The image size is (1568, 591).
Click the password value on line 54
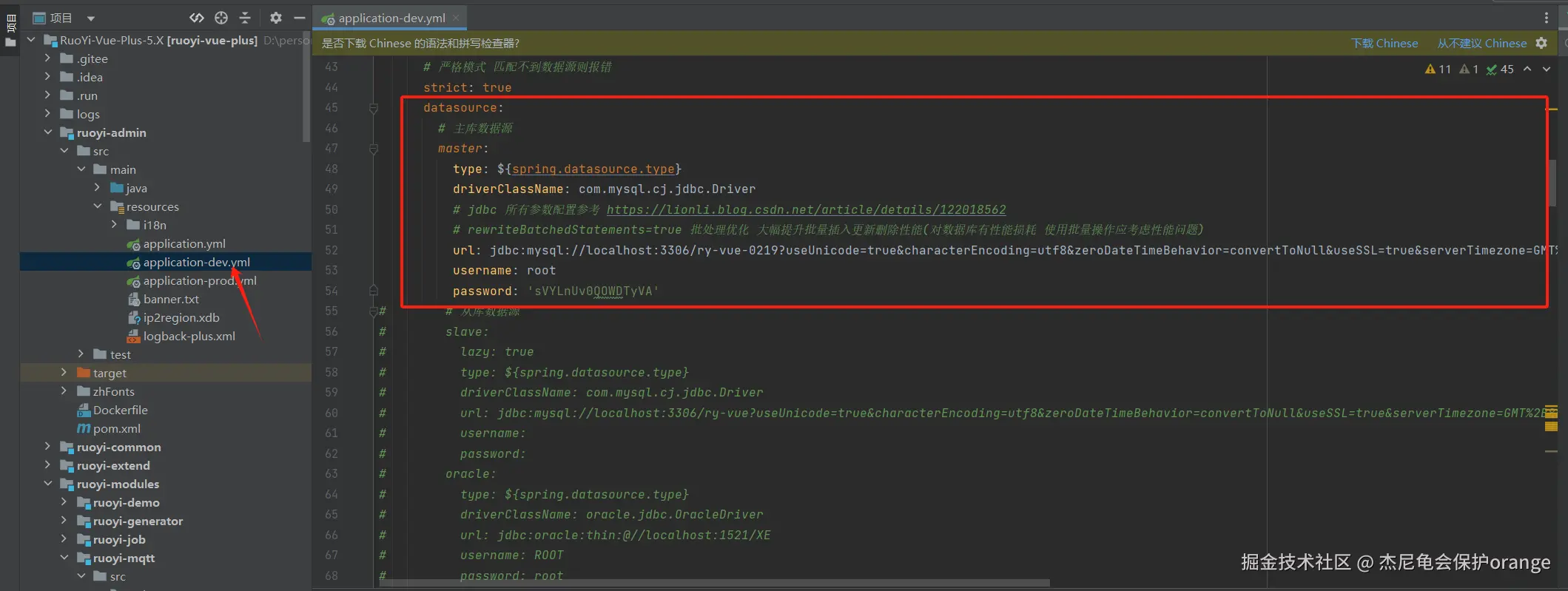[x=593, y=291]
